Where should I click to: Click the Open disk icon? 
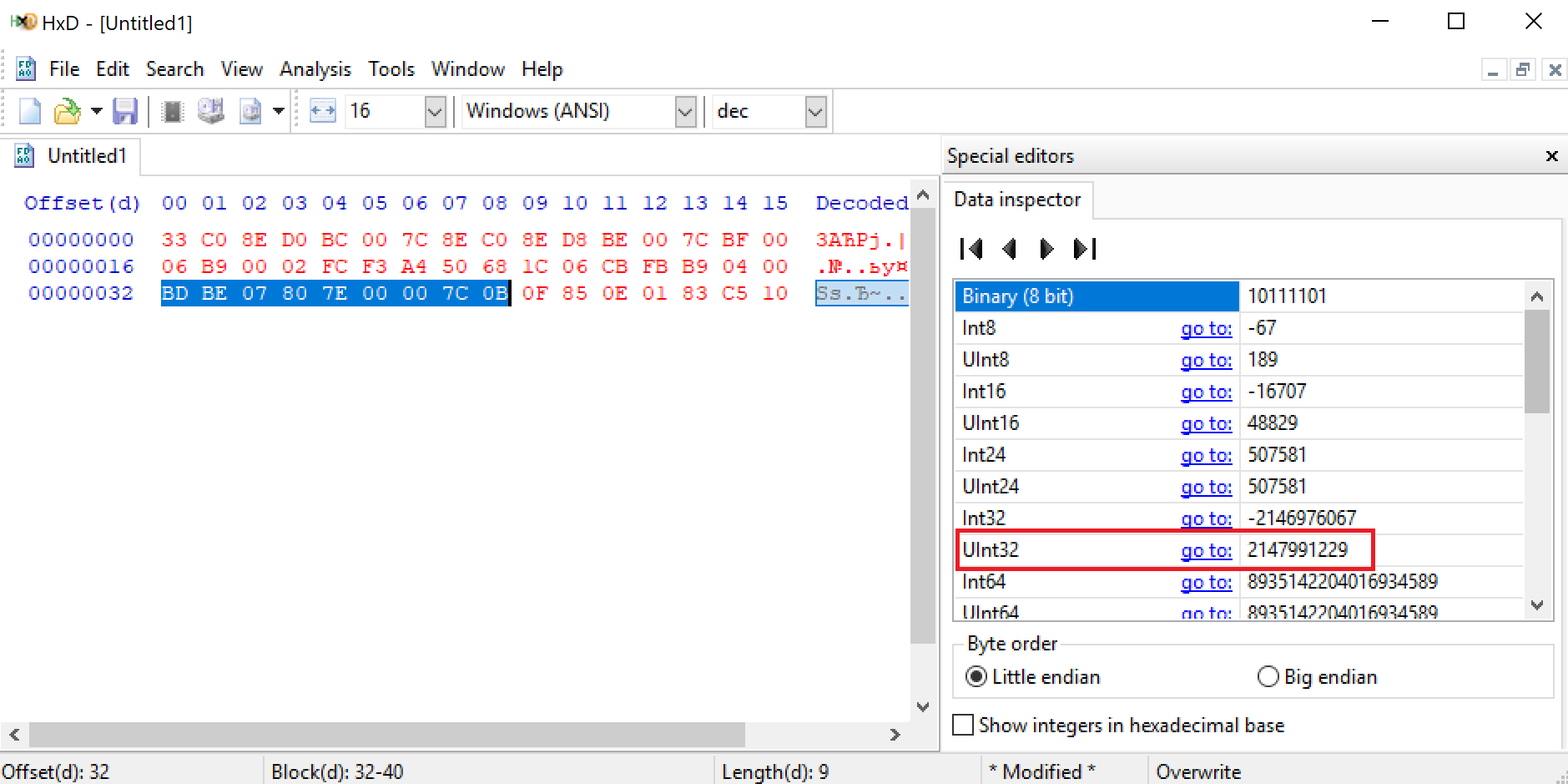click(x=211, y=111)
